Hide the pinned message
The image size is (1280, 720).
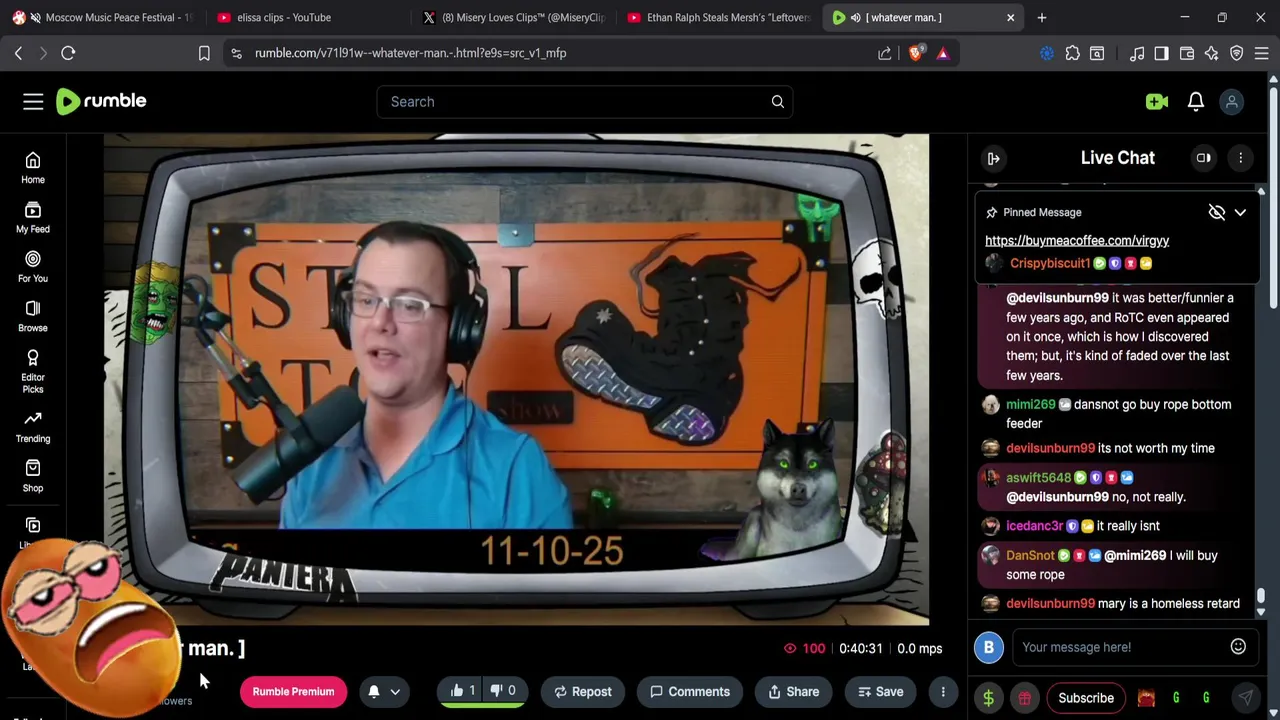pos(1216,212)
